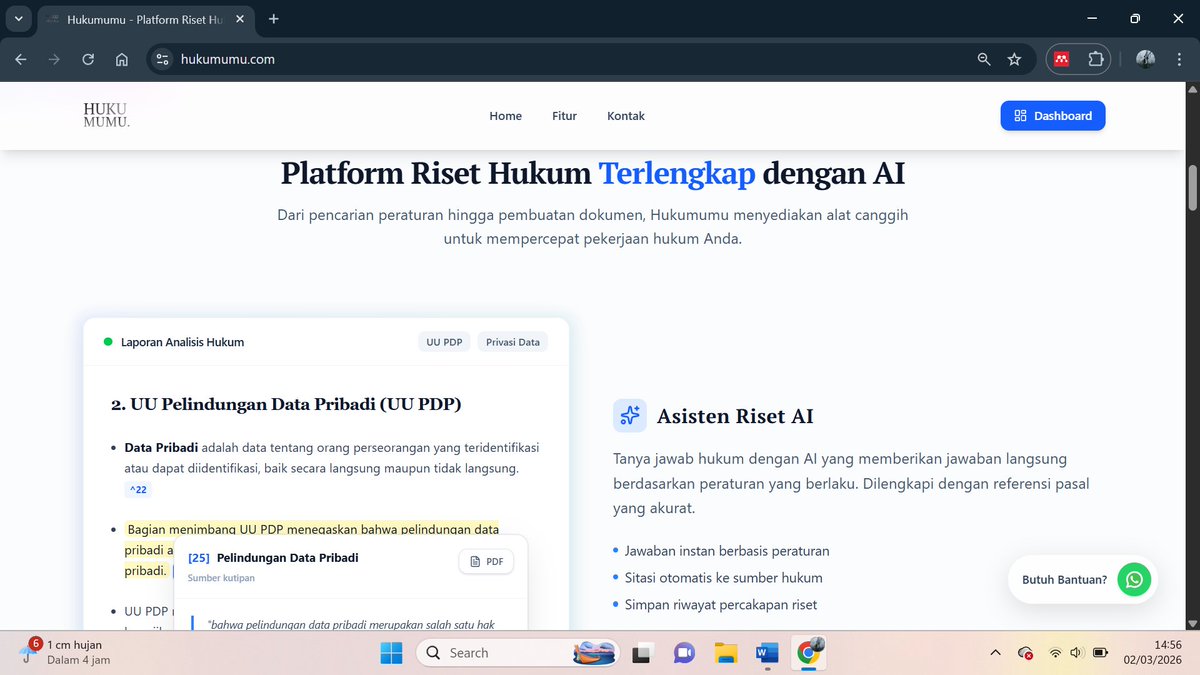Select the Hukumumu browser tab
The width and height of the screenshot is (1200, 675).
coord(148,19)
